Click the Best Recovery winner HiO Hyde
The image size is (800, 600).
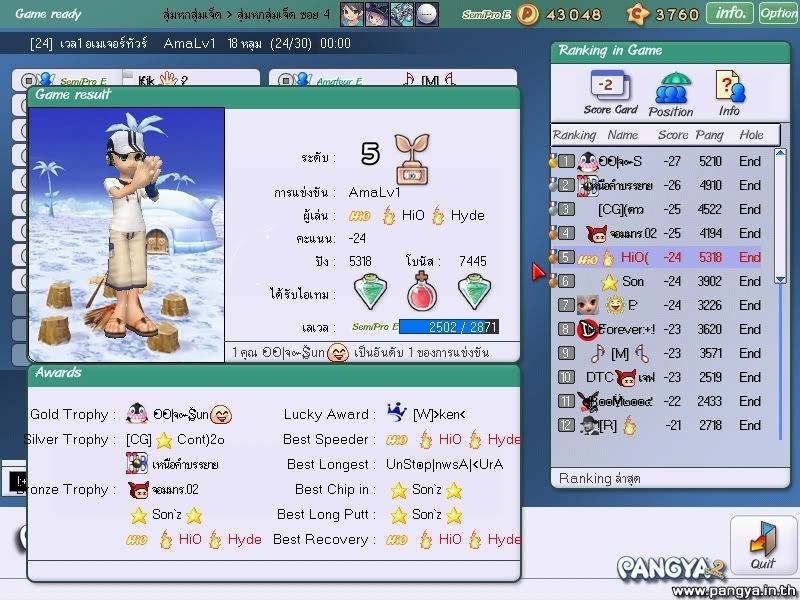point(454,540)
